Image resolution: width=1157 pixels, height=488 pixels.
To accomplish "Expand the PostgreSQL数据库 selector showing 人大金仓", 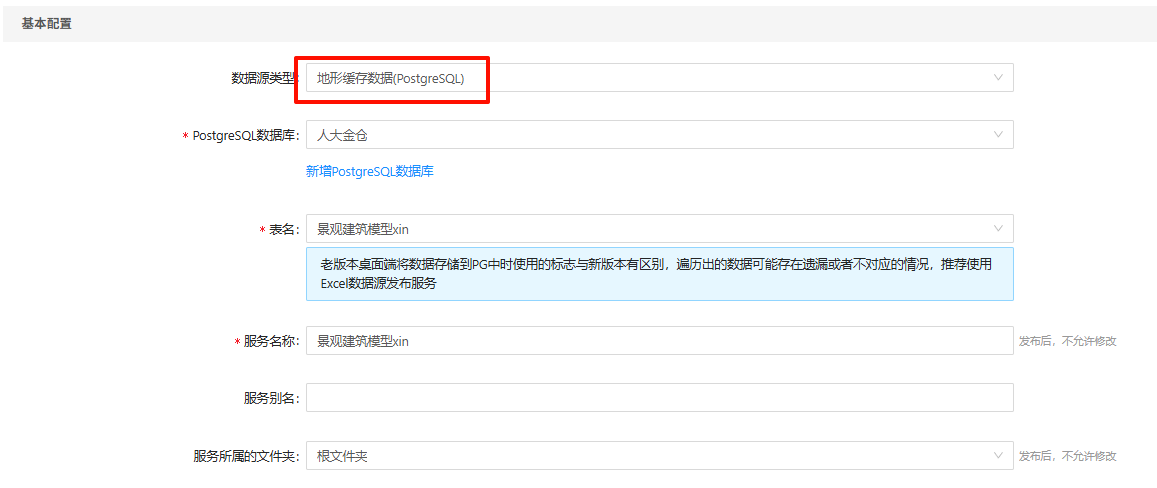I will [650, 135].
